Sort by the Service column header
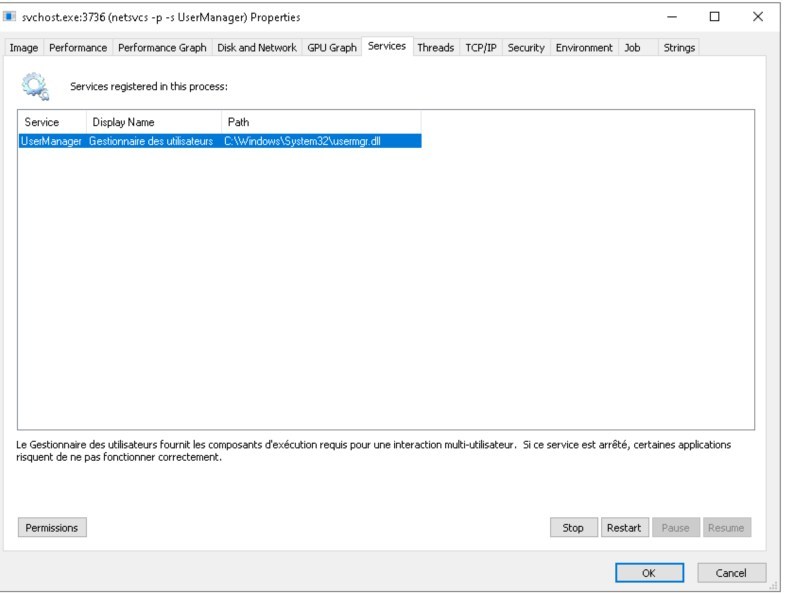The image size is (788, 593). point(52,122)
